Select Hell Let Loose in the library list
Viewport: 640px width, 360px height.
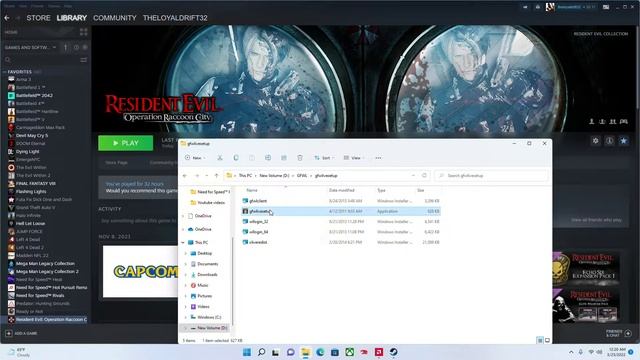coord(30,224)
